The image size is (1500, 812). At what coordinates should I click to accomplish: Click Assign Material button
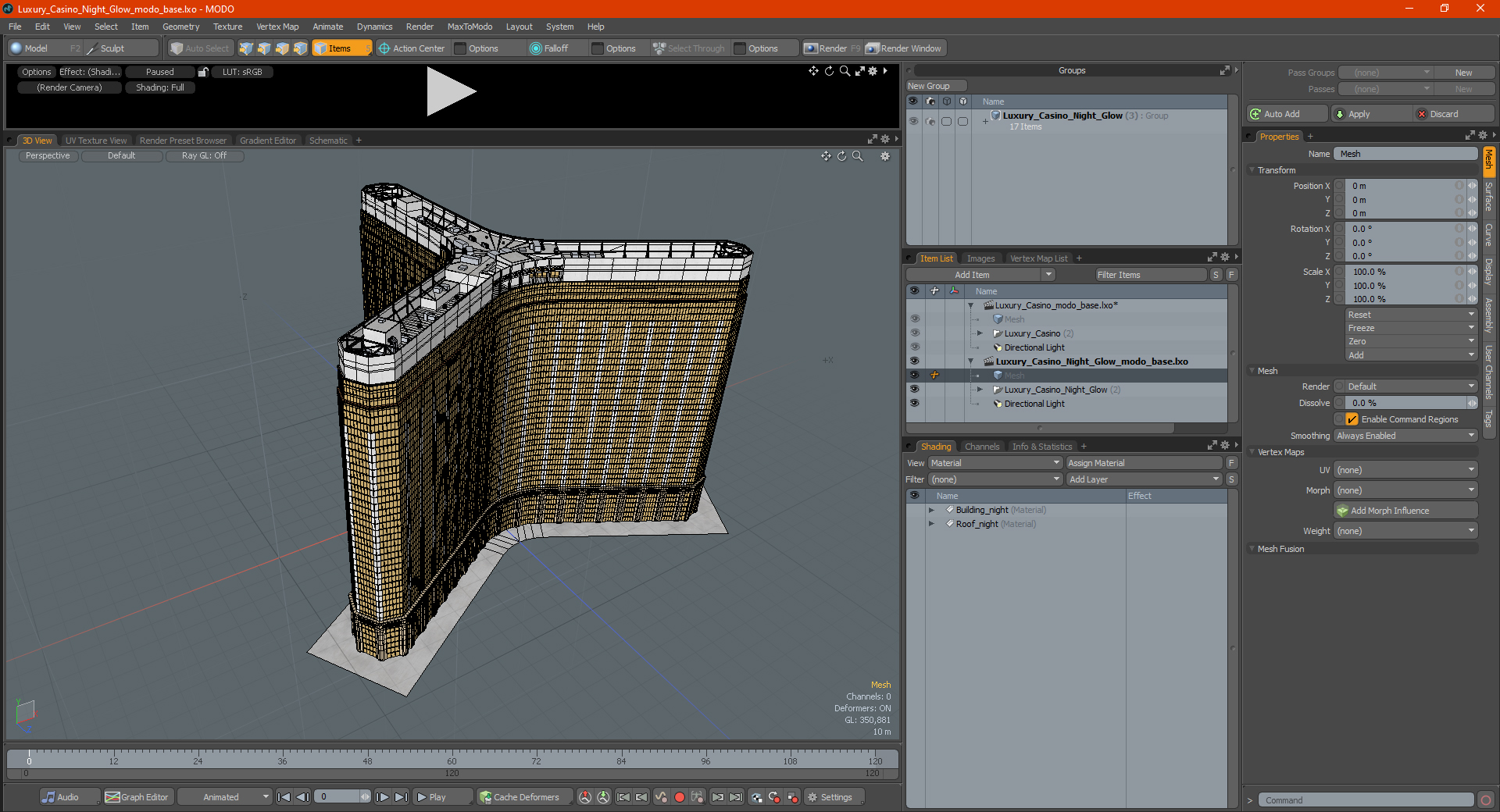tap(1143, 463)
